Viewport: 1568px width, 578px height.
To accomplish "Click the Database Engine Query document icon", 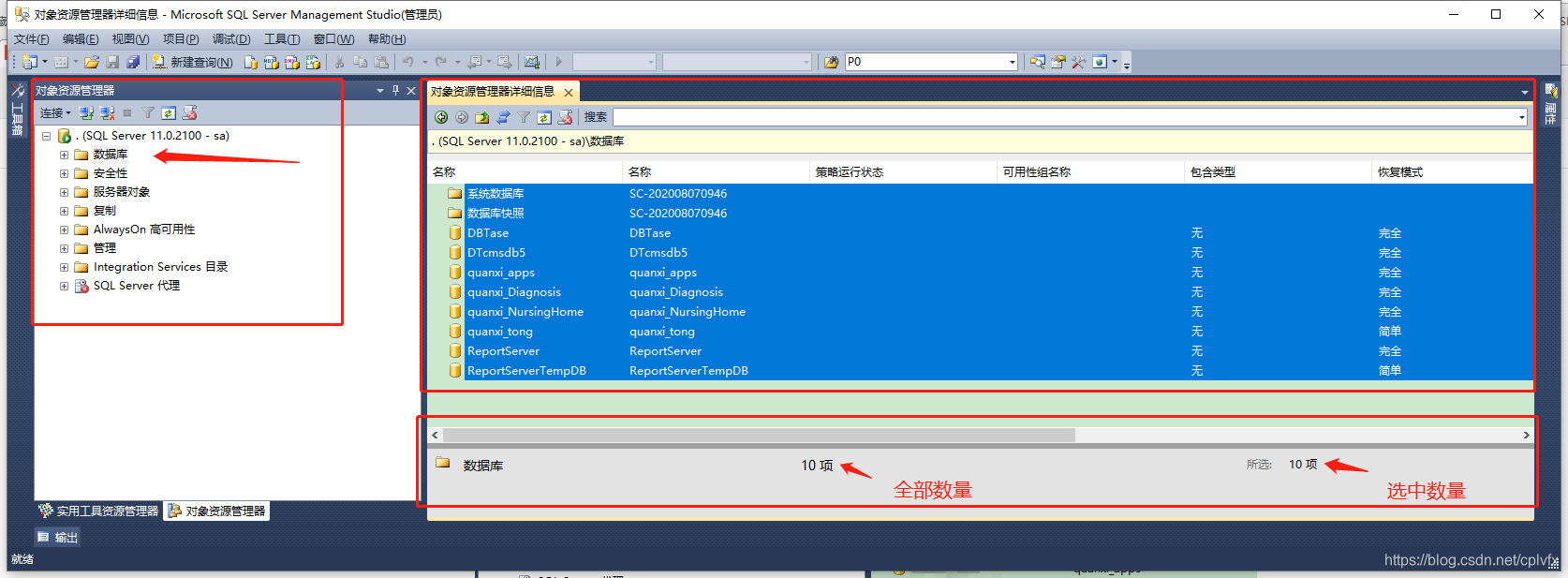I will pyautogui.click(x=251, y=62).
